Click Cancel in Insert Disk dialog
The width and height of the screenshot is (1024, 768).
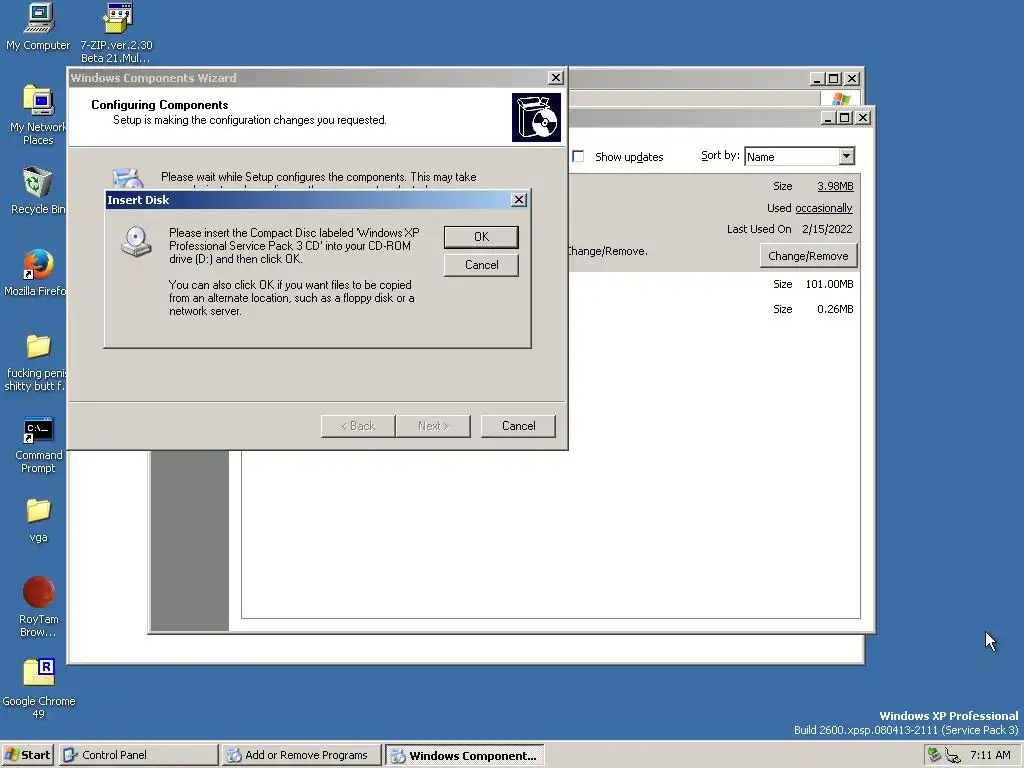click(x=481, y=265)
